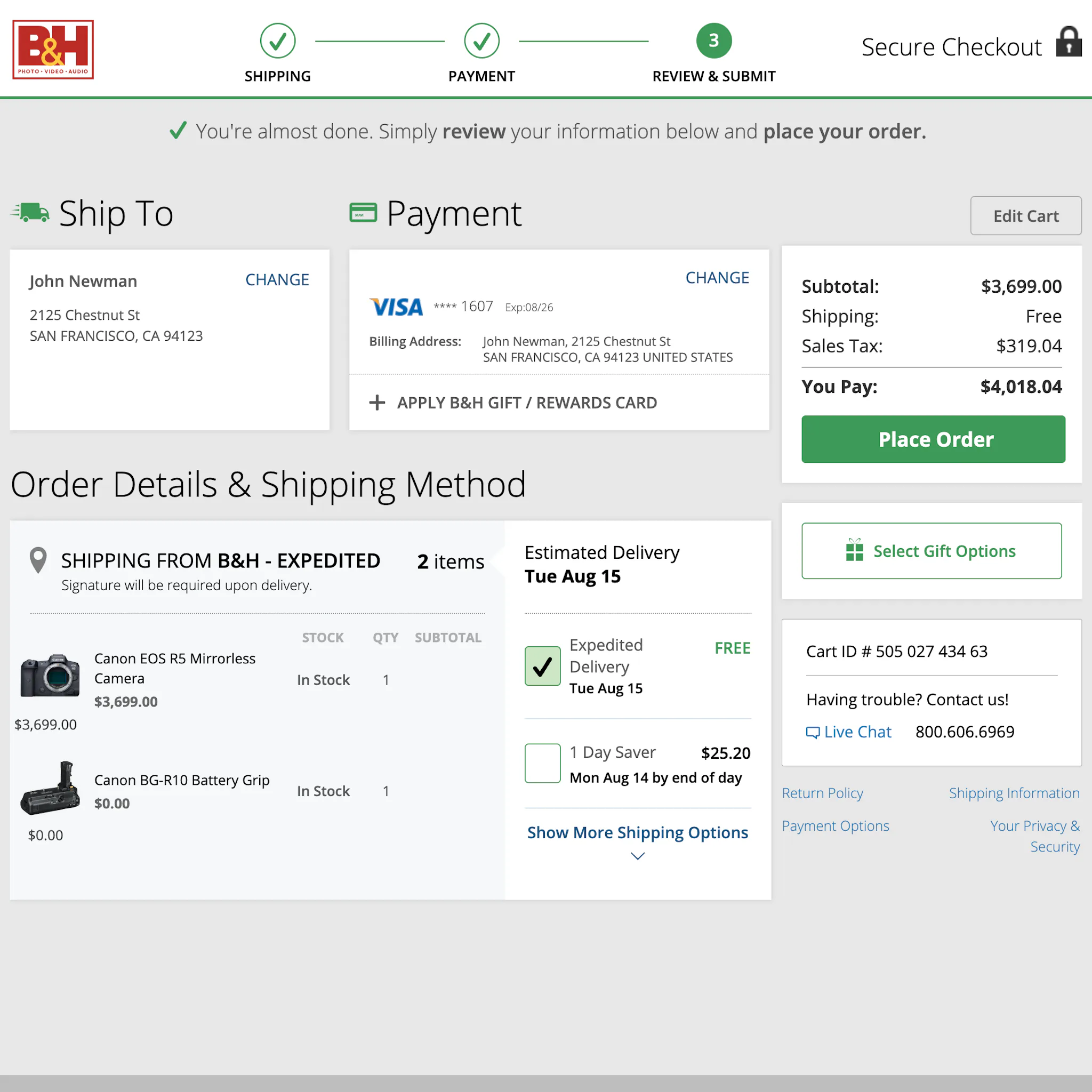
Task: Click the green delivery truck icon
Action: click(x=30, y=213)
